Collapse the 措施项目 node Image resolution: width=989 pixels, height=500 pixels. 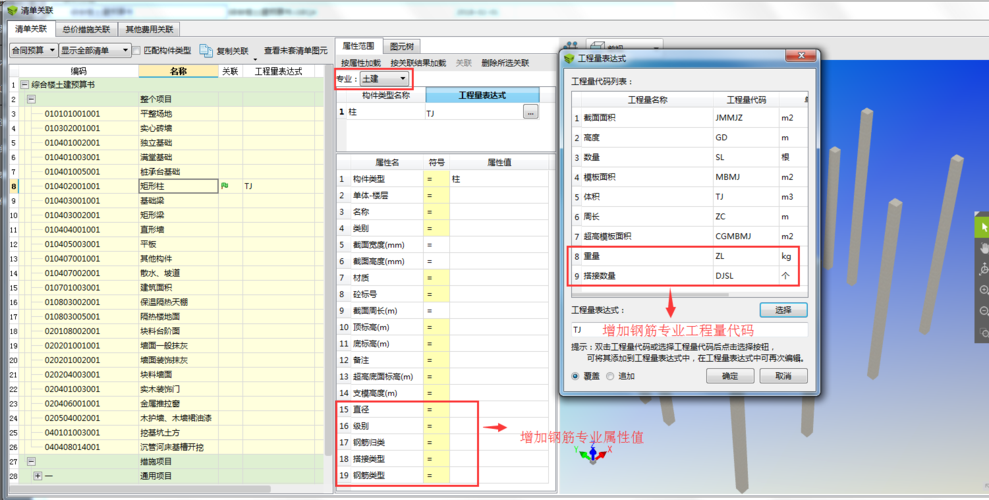point(32,462)
